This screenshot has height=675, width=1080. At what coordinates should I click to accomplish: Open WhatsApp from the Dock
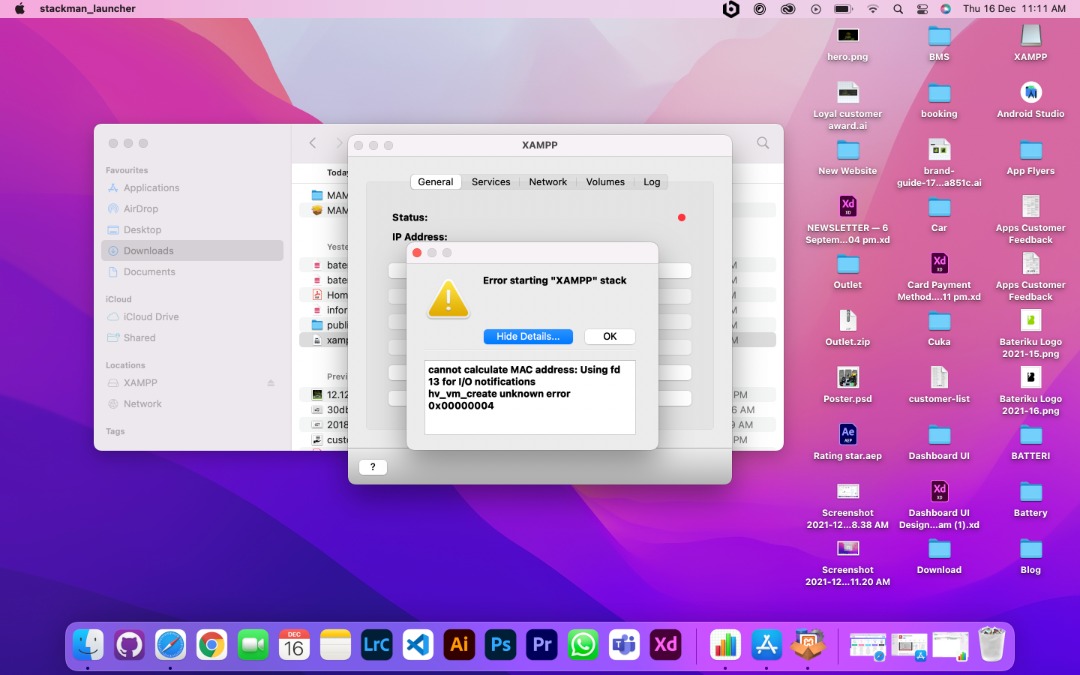(583, 645)
